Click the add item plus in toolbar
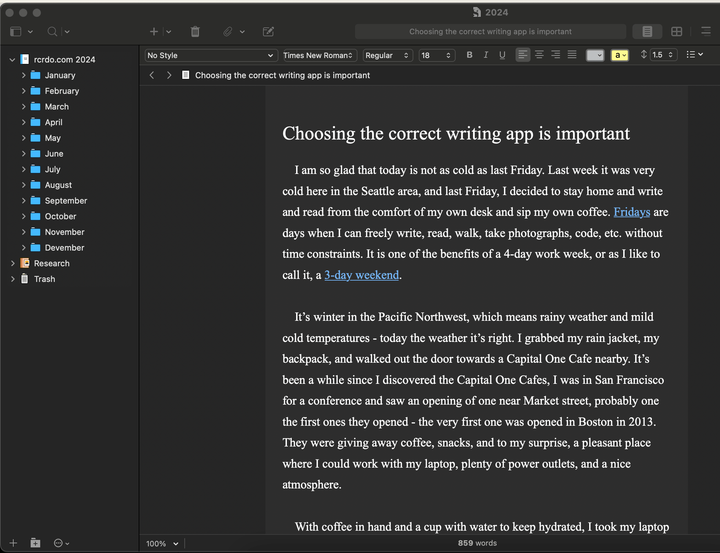This screenshot has height=553, width=720. pos(153,32)
